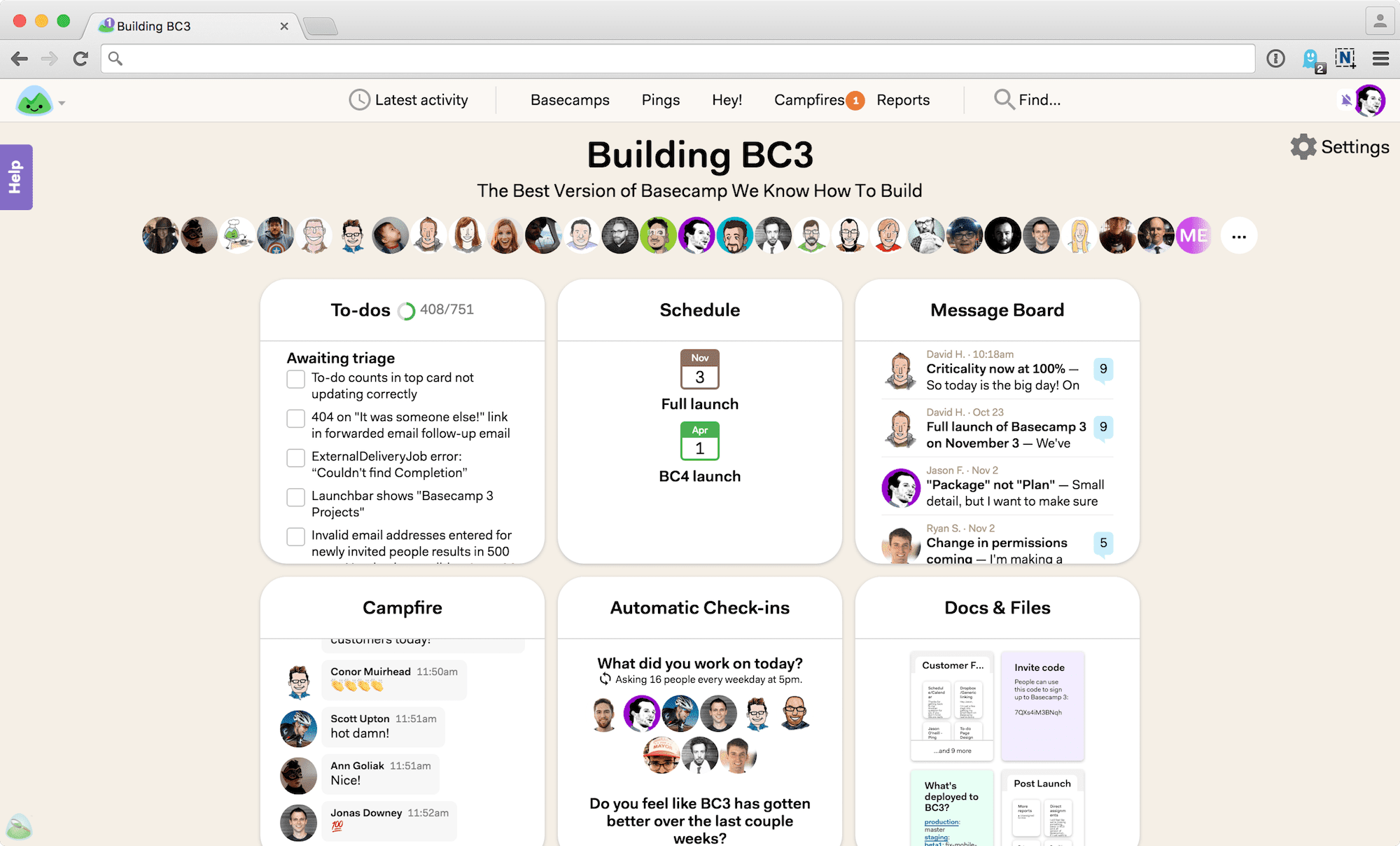Select the Basecamps tab

click(x=570, y=98)
